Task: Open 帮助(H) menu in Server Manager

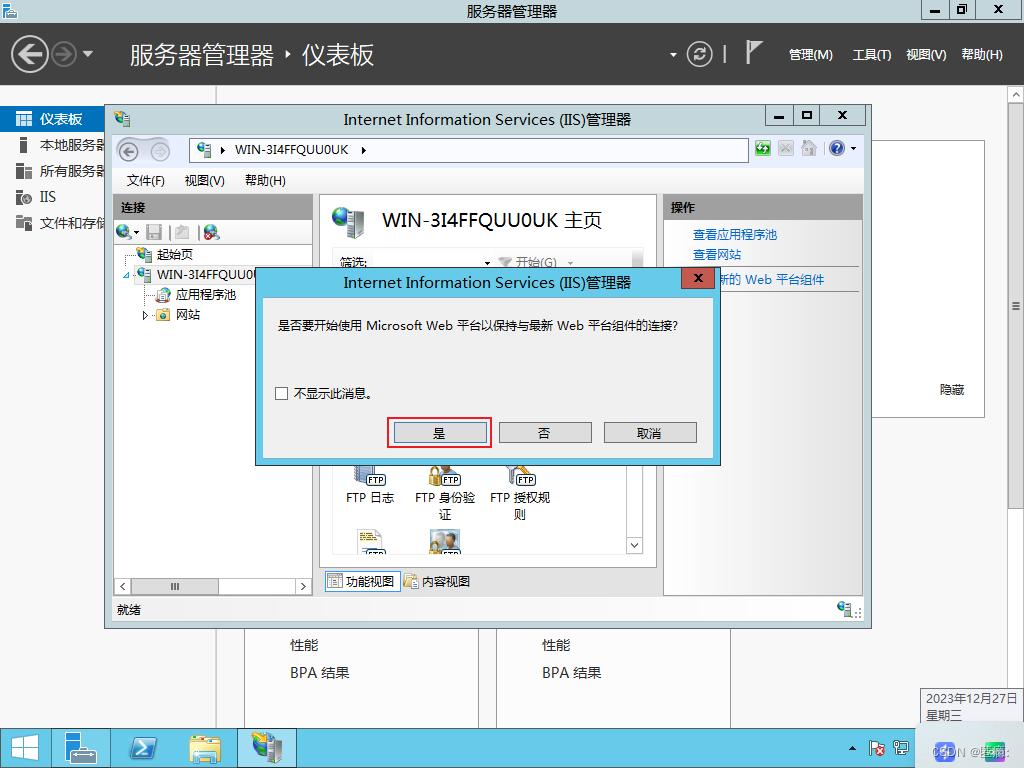Action: pyautogui.click(x=982, y=55)
